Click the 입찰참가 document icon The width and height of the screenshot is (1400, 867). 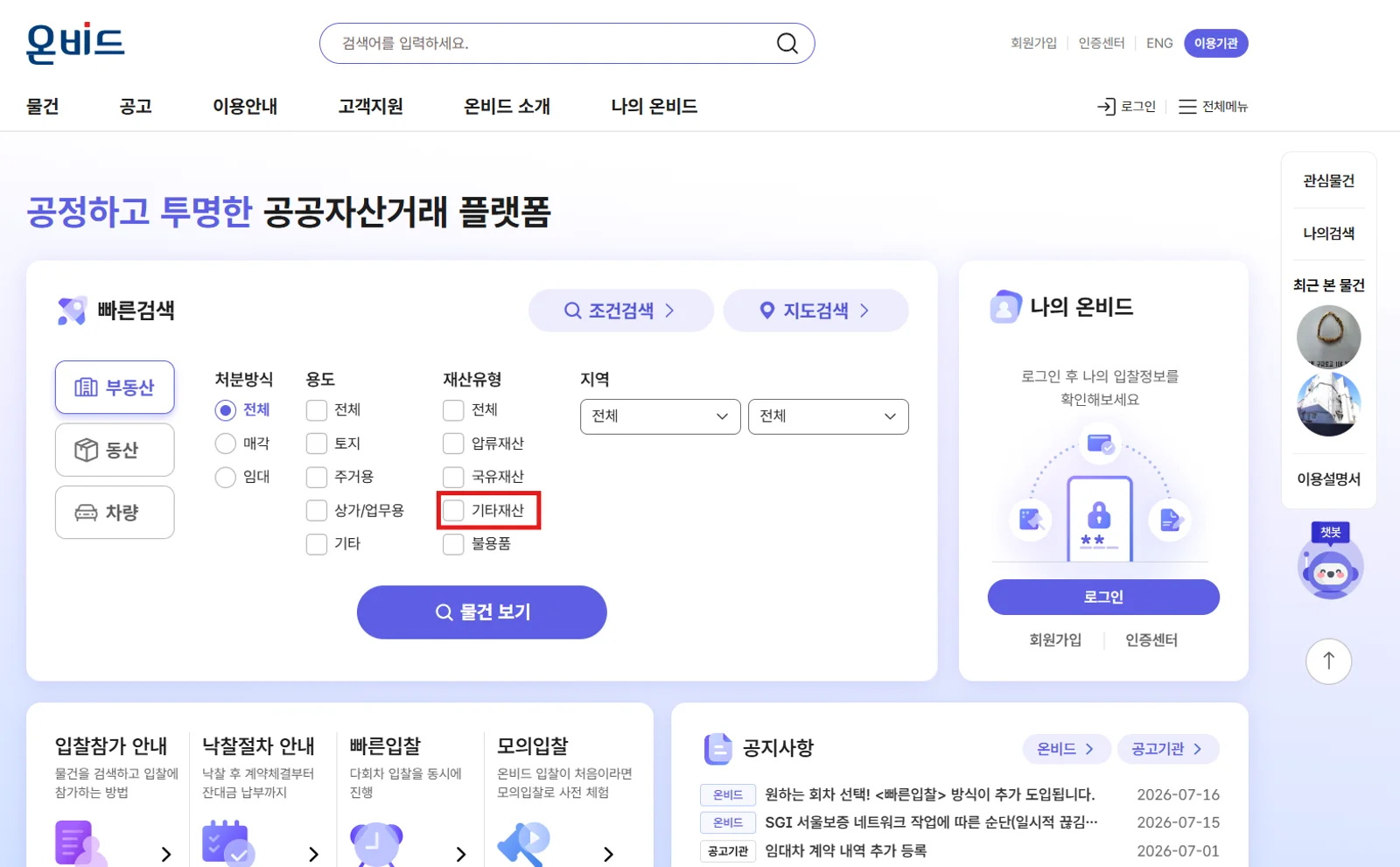pos(80,843)
